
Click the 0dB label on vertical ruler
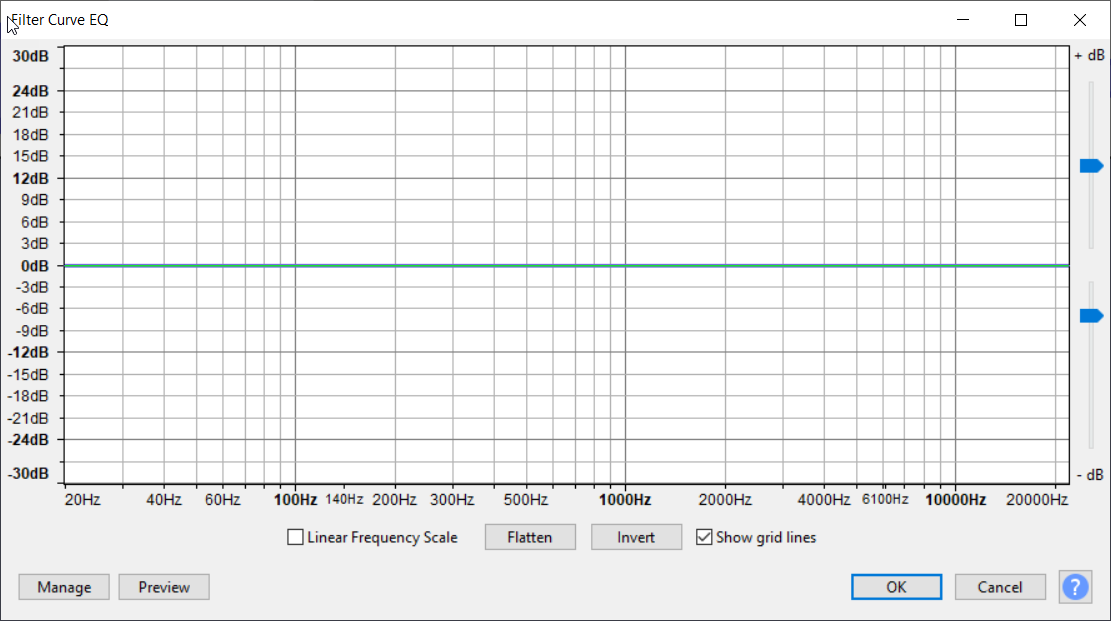click(35, 266)
